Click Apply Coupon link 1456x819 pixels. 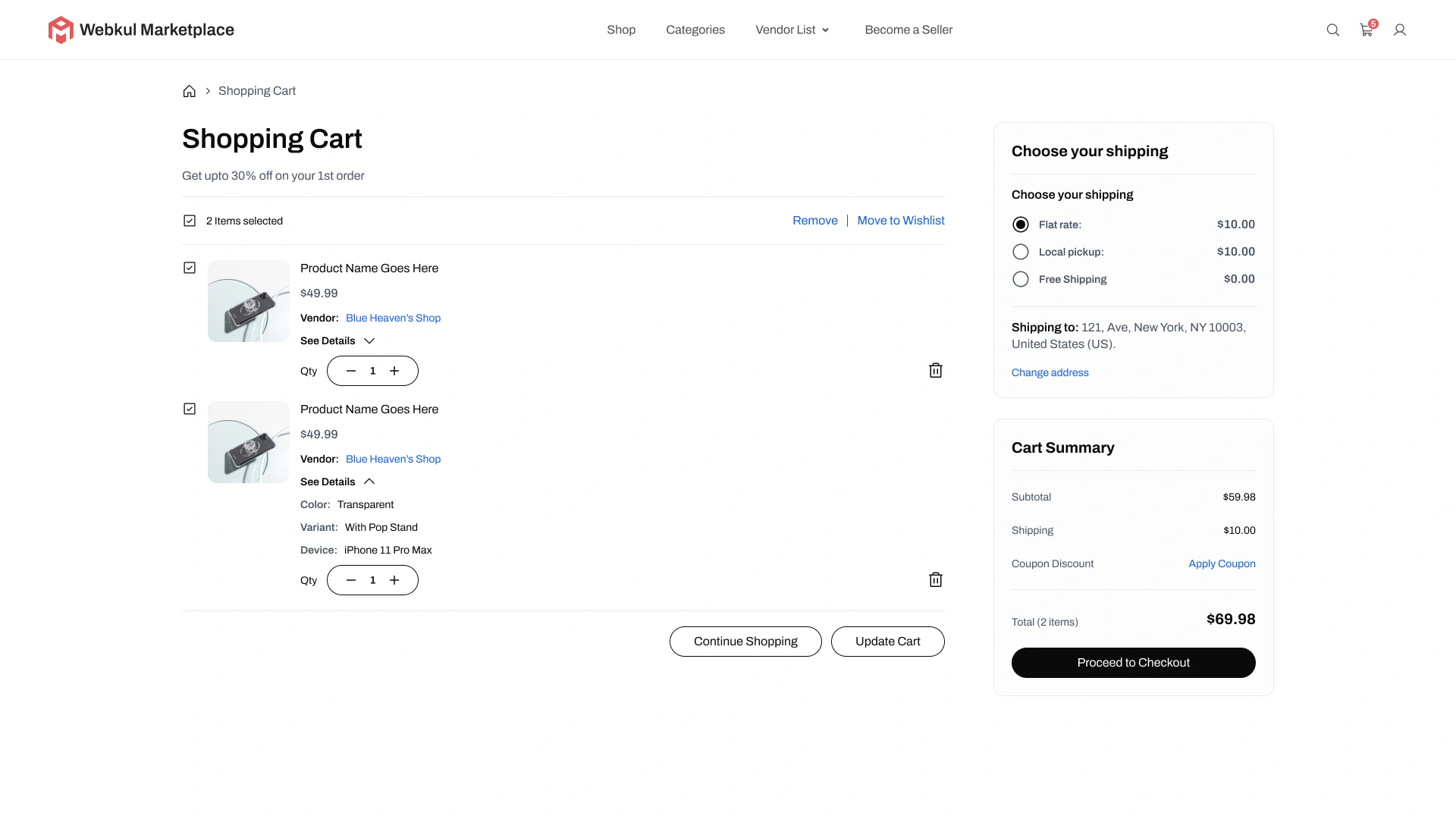coord(1222,563)
